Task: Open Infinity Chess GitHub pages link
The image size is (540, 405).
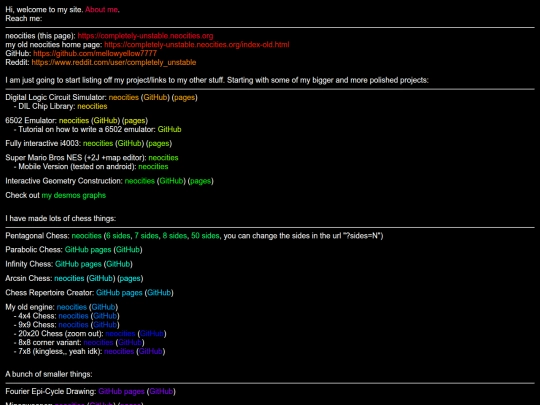Action: click(78, 264)
